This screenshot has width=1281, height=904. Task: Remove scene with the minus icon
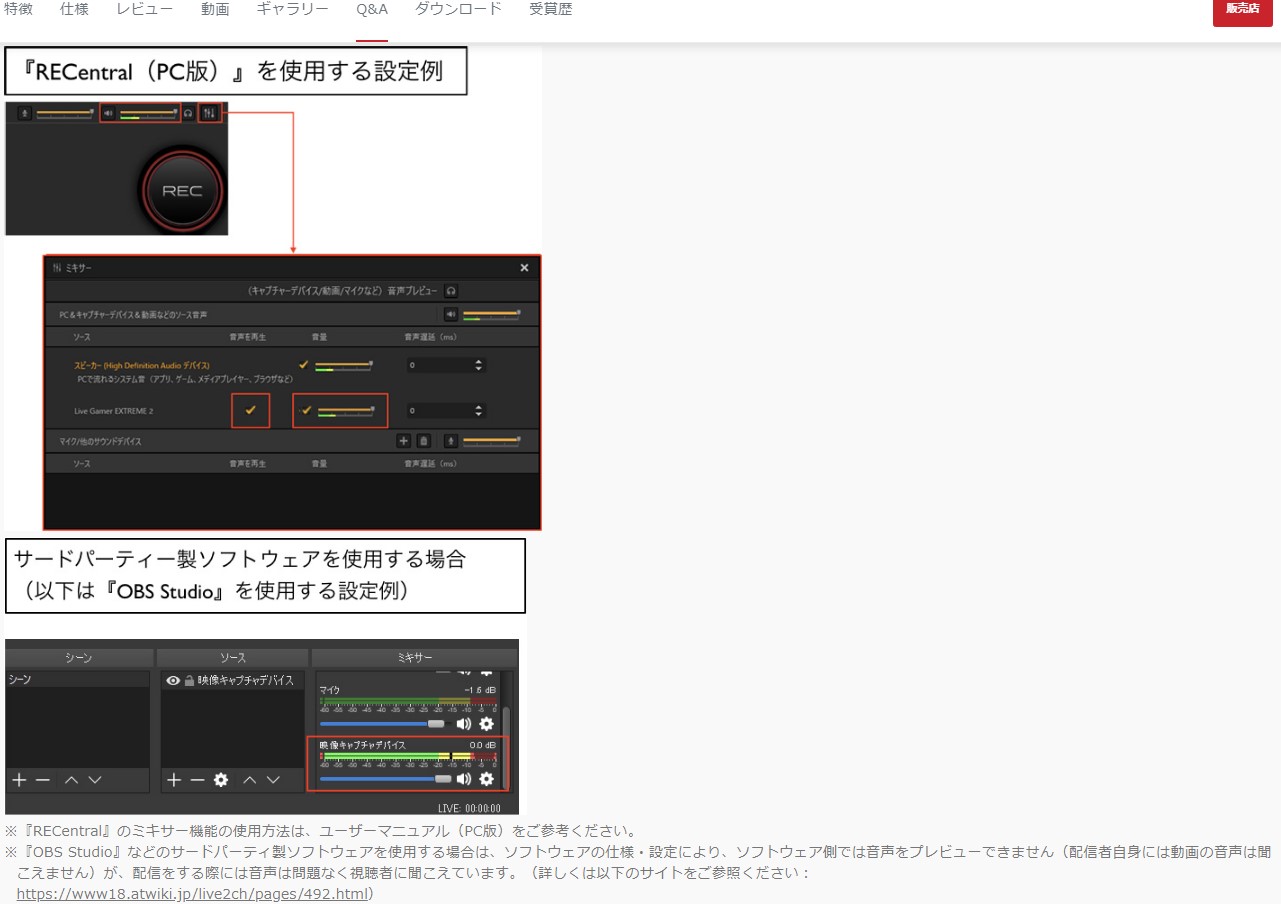42,780
